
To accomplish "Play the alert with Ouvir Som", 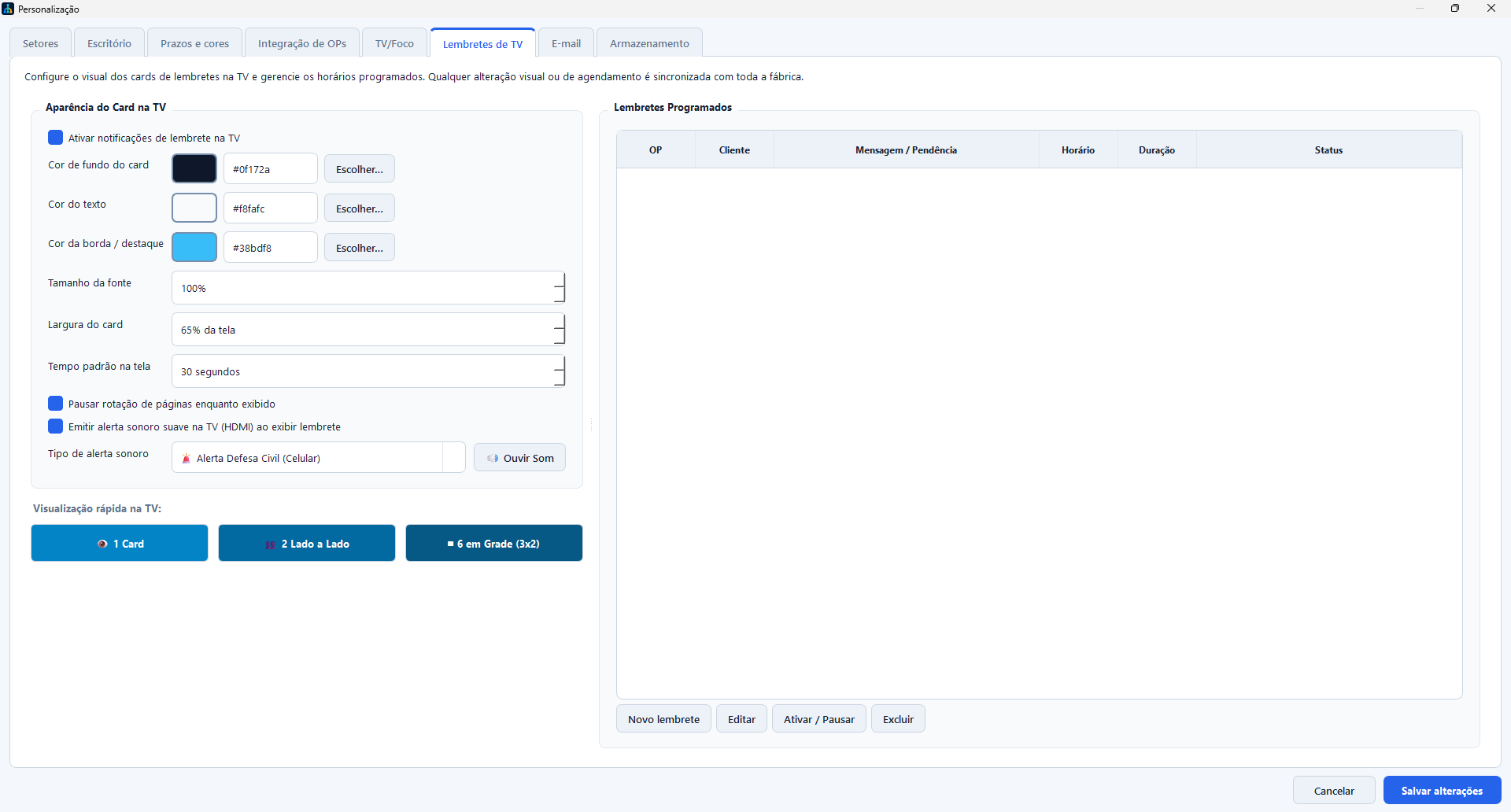I will 519,458.
